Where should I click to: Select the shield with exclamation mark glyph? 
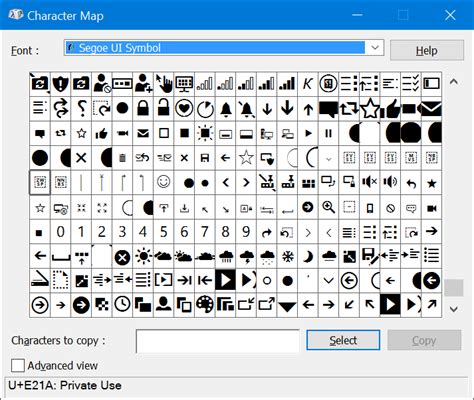click(x=60, y=84)
